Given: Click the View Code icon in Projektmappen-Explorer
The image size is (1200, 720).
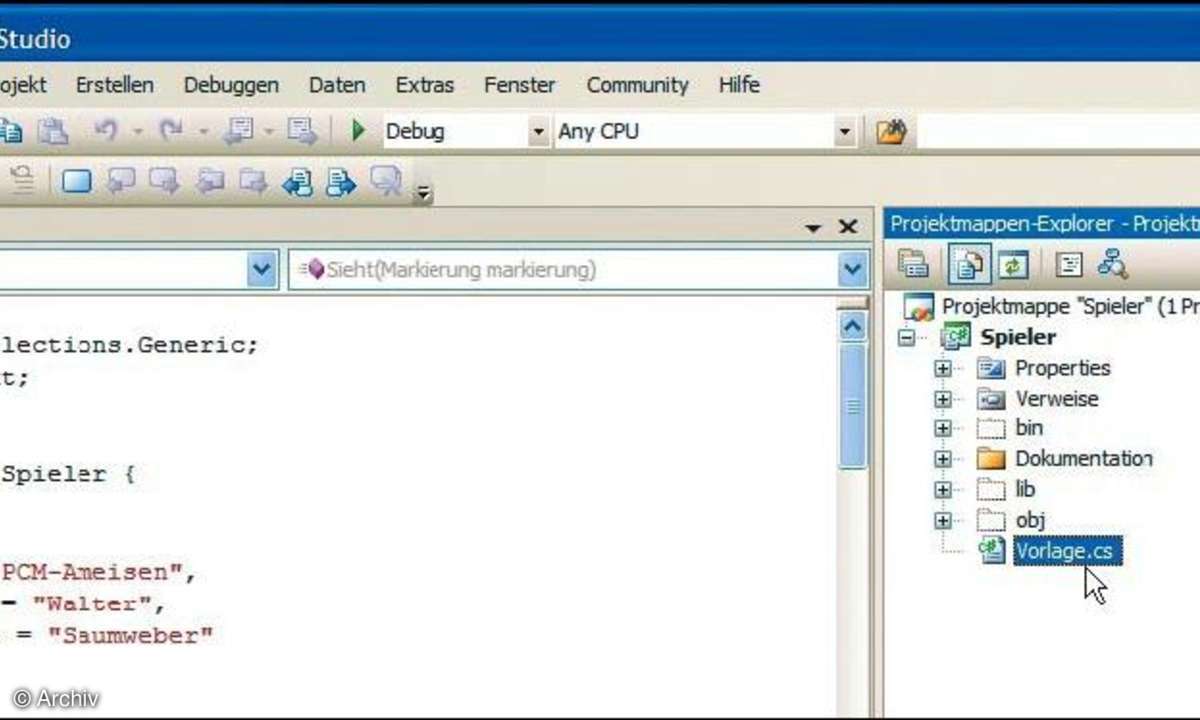Looking at the screenshot, I should click(x=1070, y=264).
